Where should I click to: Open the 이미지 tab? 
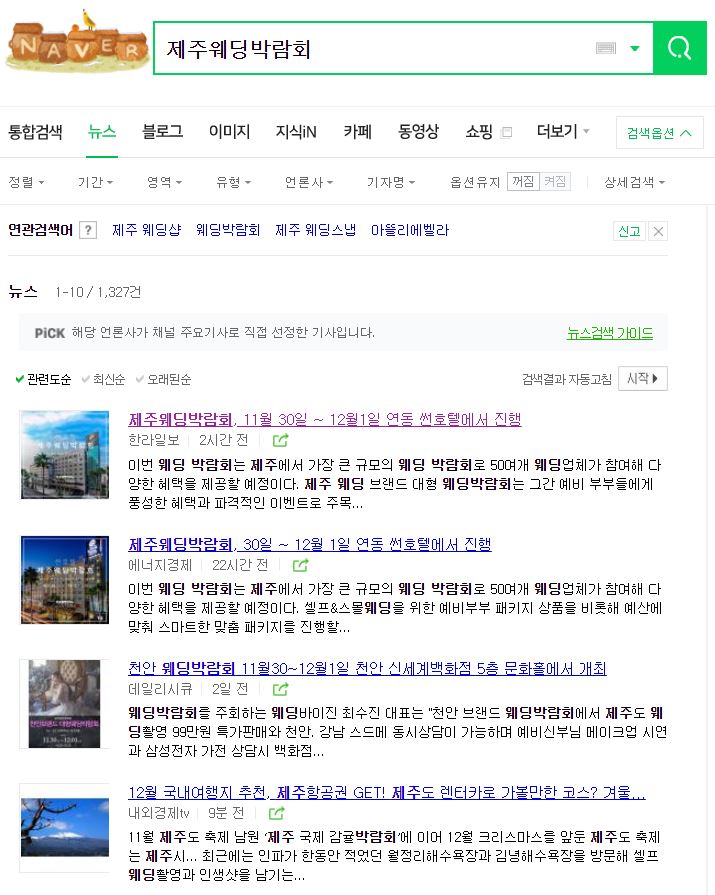coord(229,132)
